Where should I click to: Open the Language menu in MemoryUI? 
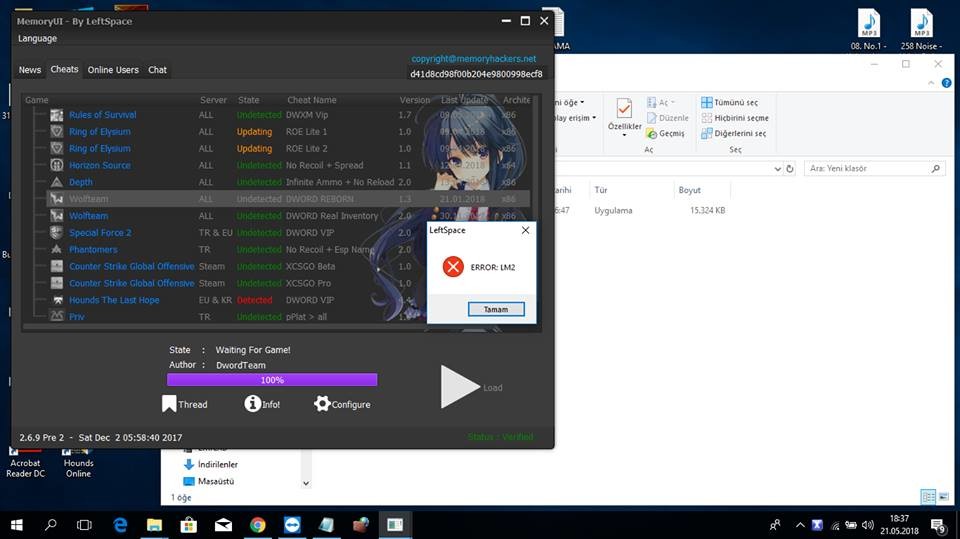click(x=37, y=39)
